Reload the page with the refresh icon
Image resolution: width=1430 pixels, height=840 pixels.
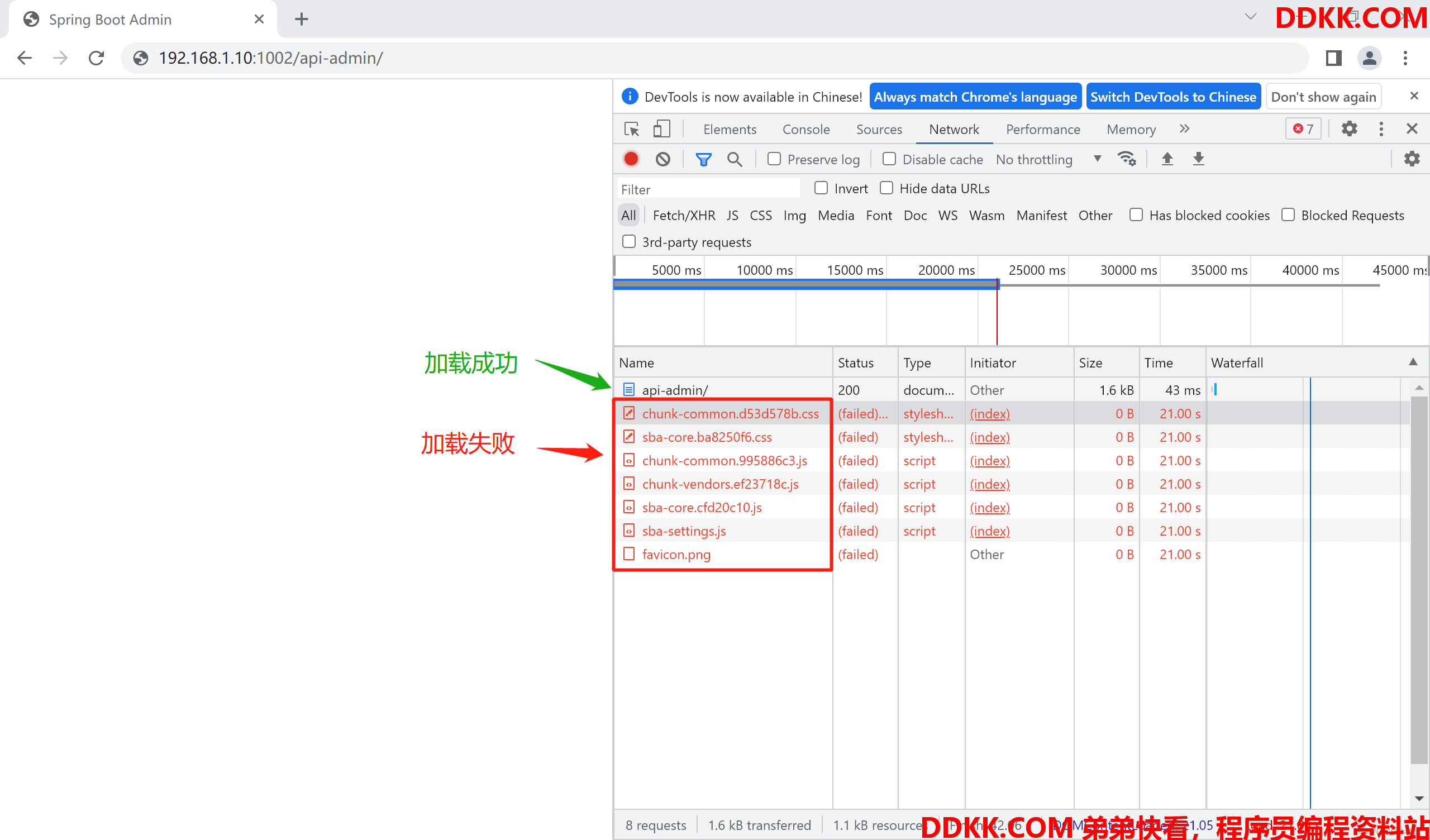click(x=97, y=58)
